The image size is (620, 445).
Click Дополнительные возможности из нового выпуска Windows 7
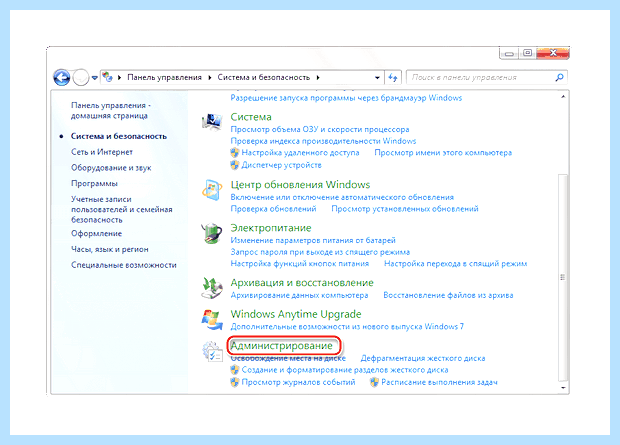tap(347, 326)
